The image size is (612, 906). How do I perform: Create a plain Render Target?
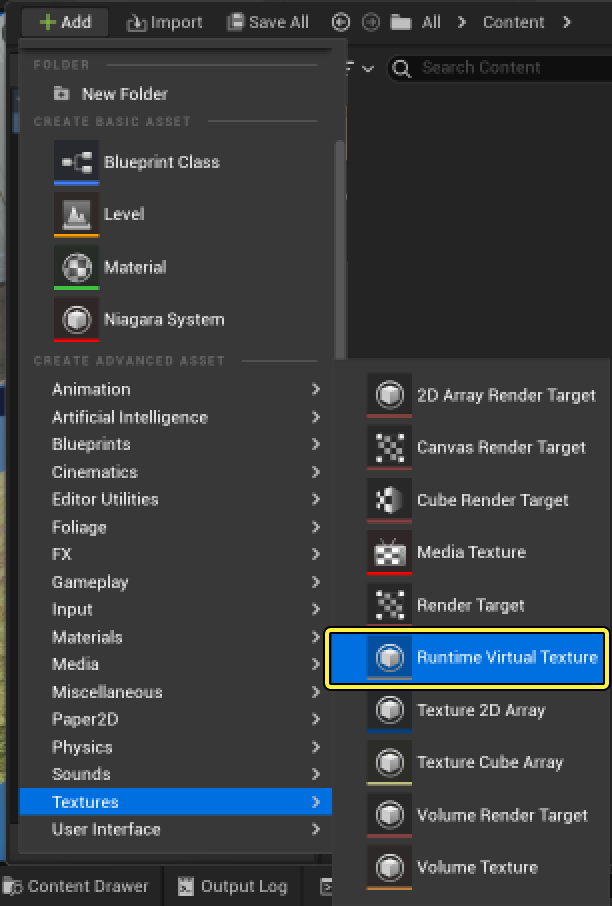[470, 605]
